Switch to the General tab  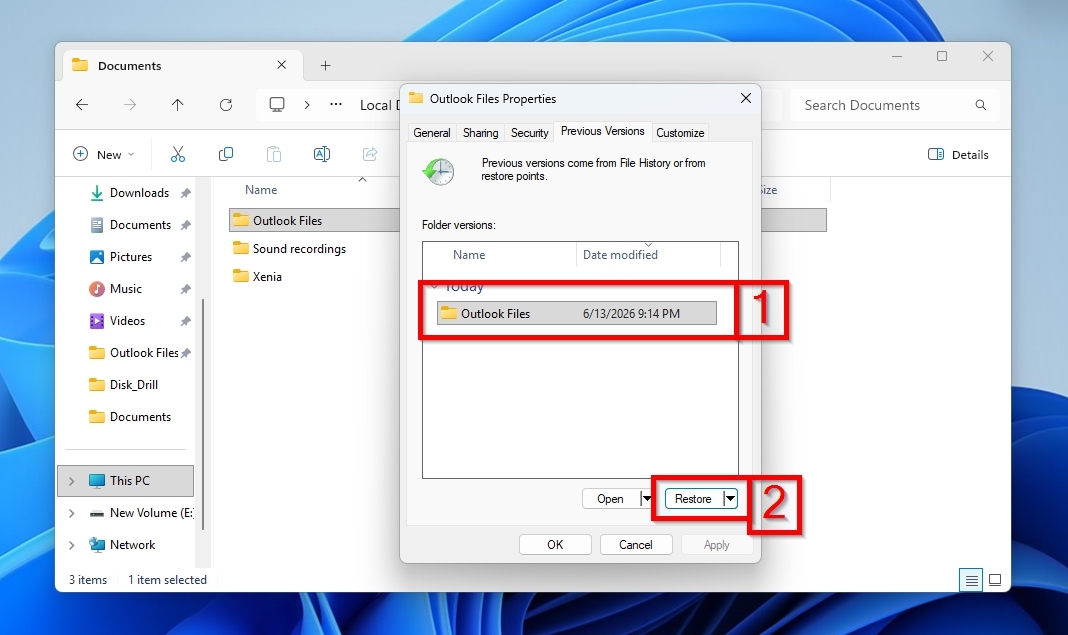pyautogui.click(x=432, y=133)
